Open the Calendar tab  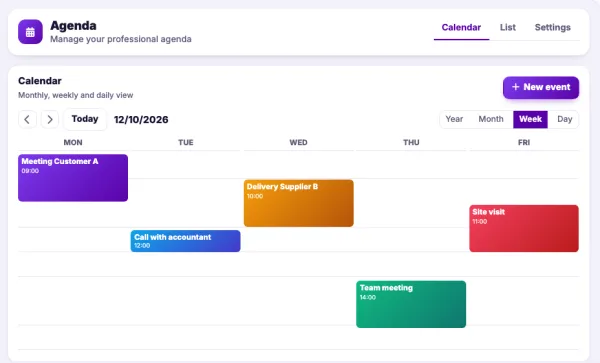pos(461,28)
